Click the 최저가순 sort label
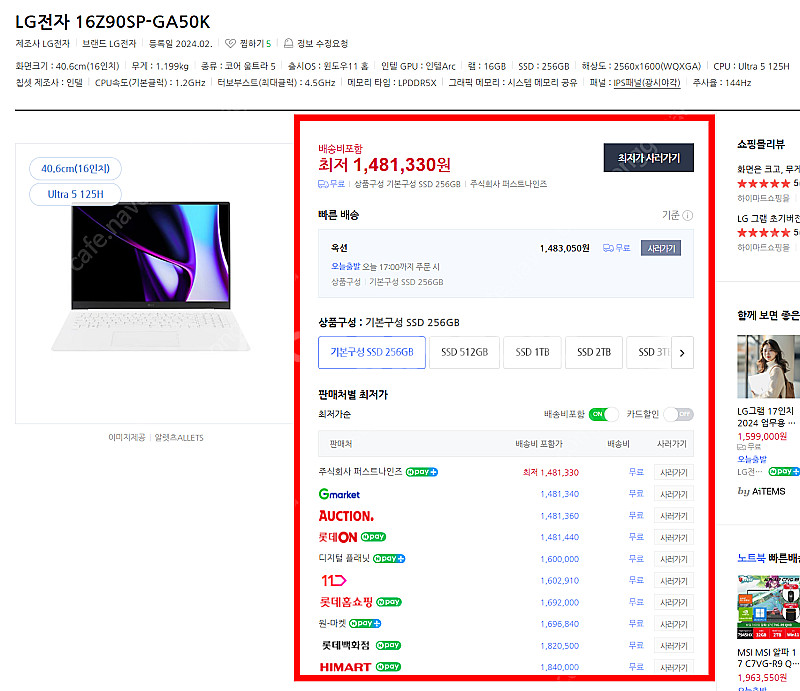 click(x=335, y=414)
